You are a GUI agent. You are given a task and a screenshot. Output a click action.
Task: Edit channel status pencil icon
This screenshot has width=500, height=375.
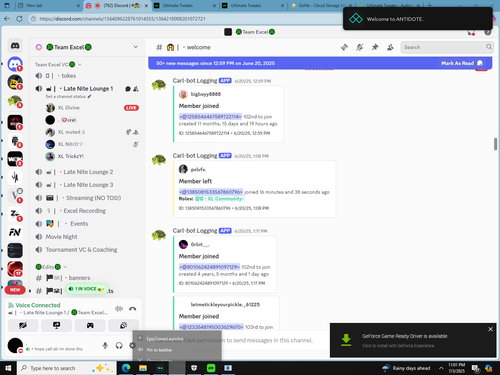89,96
